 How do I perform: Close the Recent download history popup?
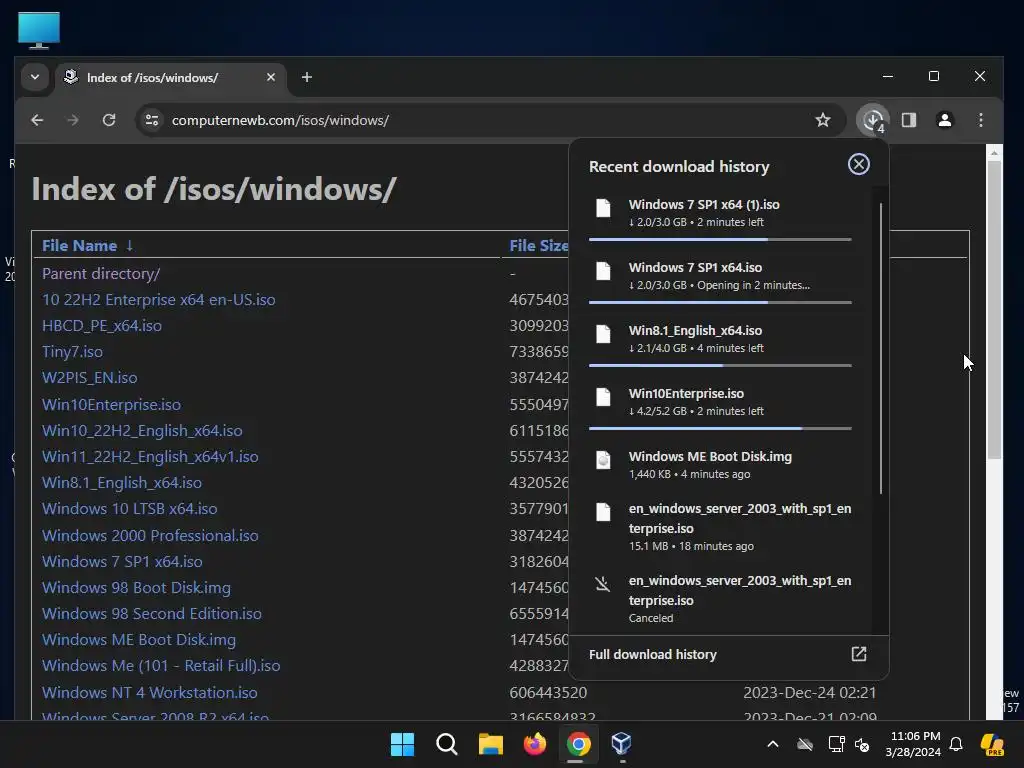click(x=859, y=164)
